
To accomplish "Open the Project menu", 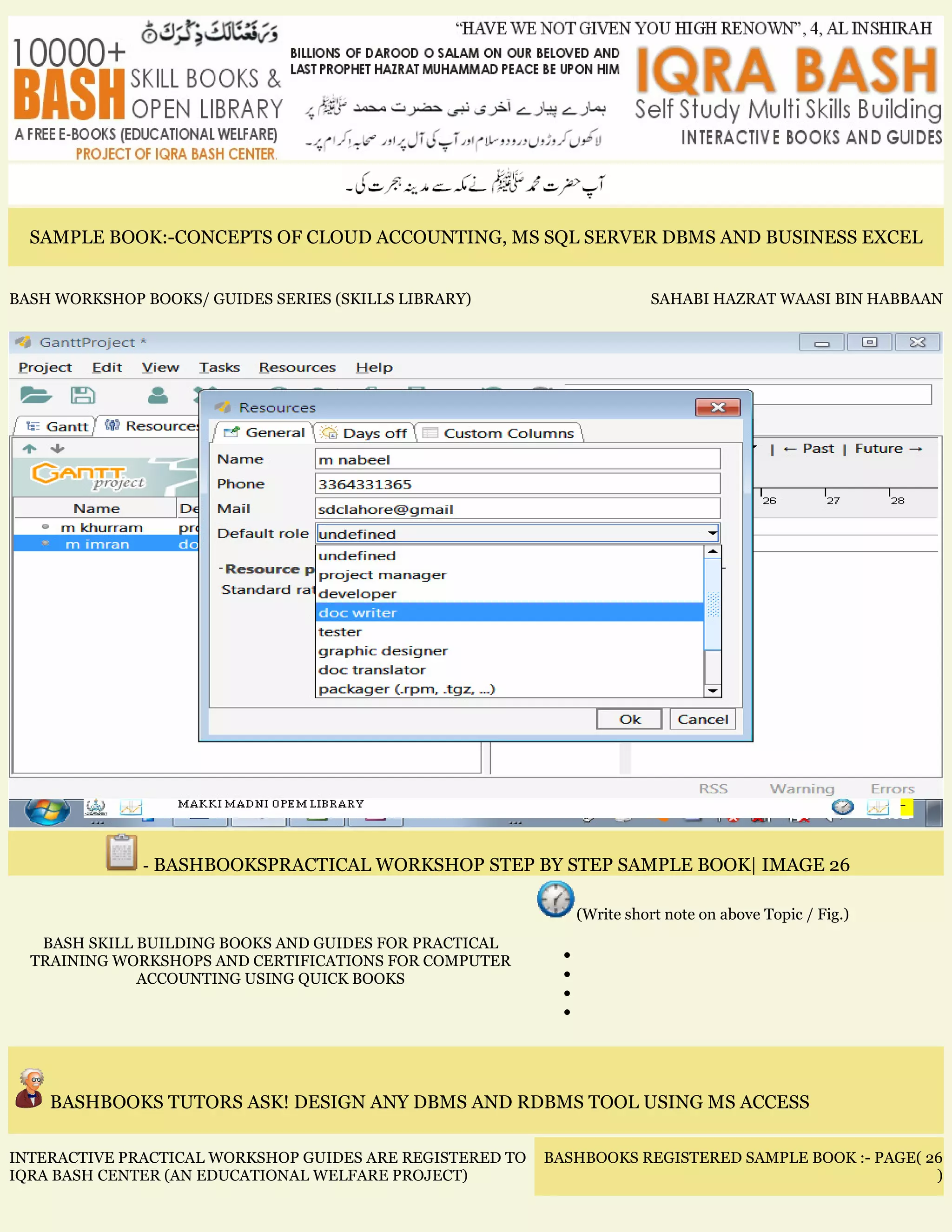I will [45, 367].
